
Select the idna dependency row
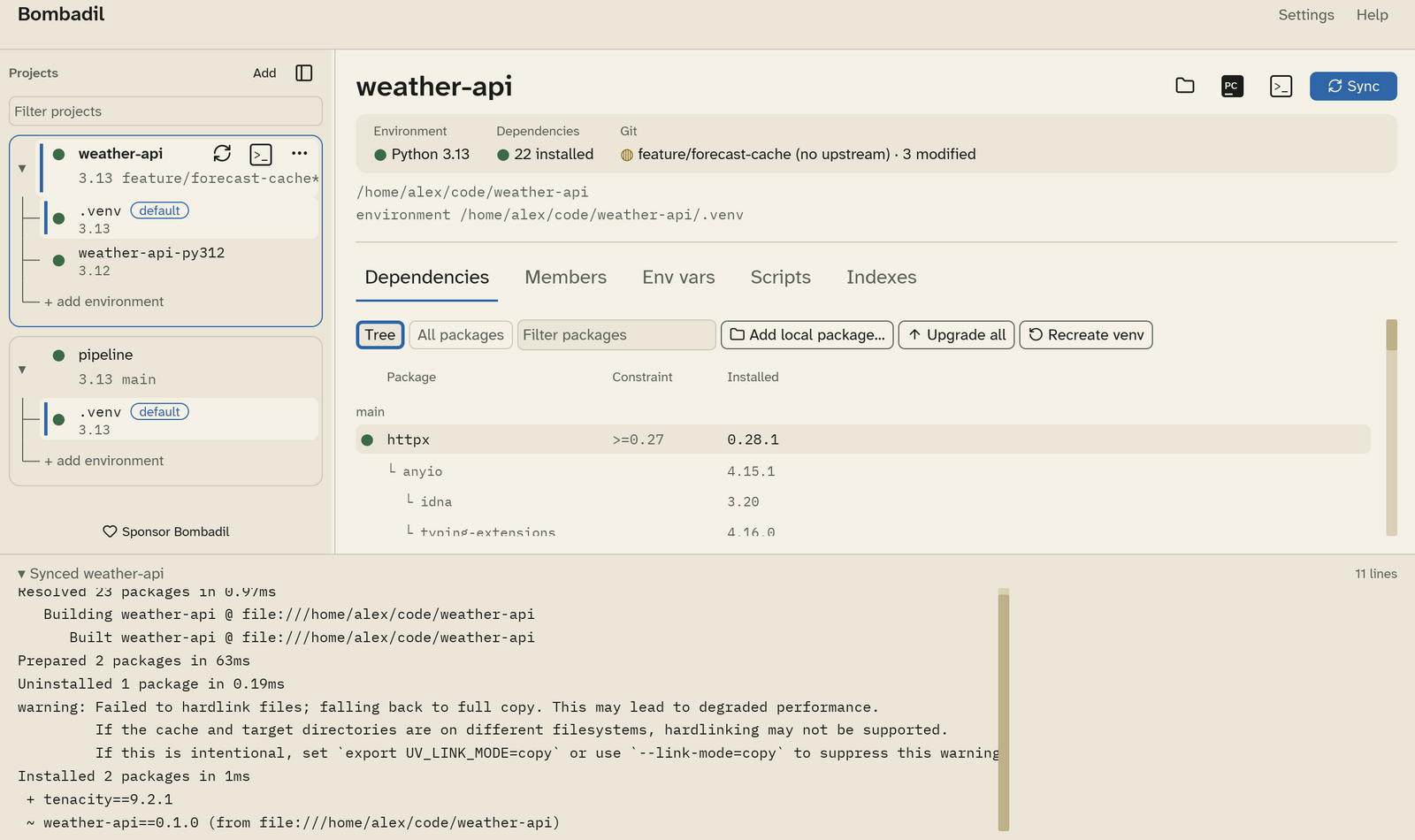pyautogui.click(x=863, y=501)
